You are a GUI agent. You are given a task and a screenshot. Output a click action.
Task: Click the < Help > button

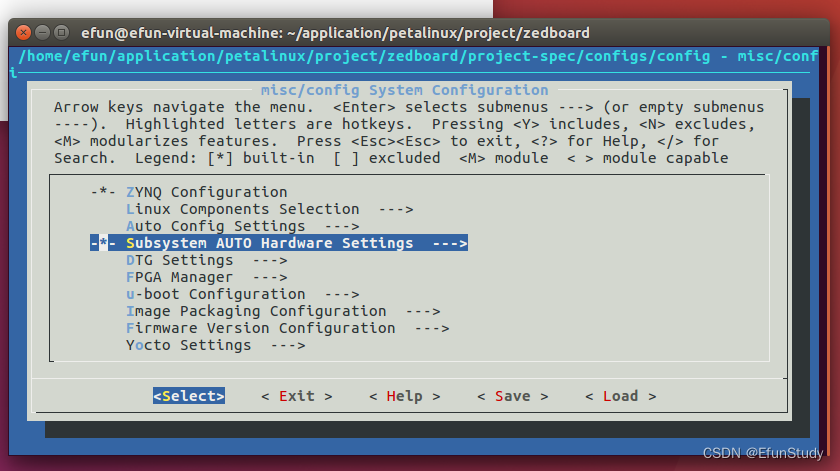[405, 396]
